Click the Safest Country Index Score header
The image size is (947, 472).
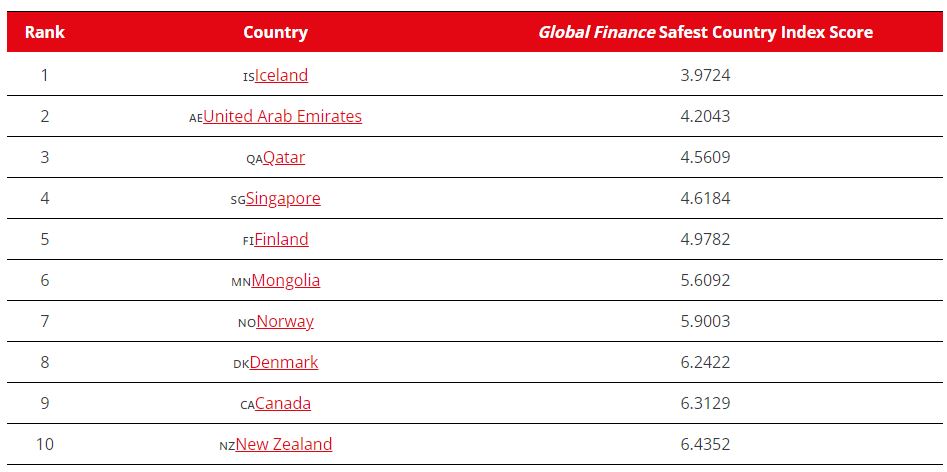tap(705, 32)
